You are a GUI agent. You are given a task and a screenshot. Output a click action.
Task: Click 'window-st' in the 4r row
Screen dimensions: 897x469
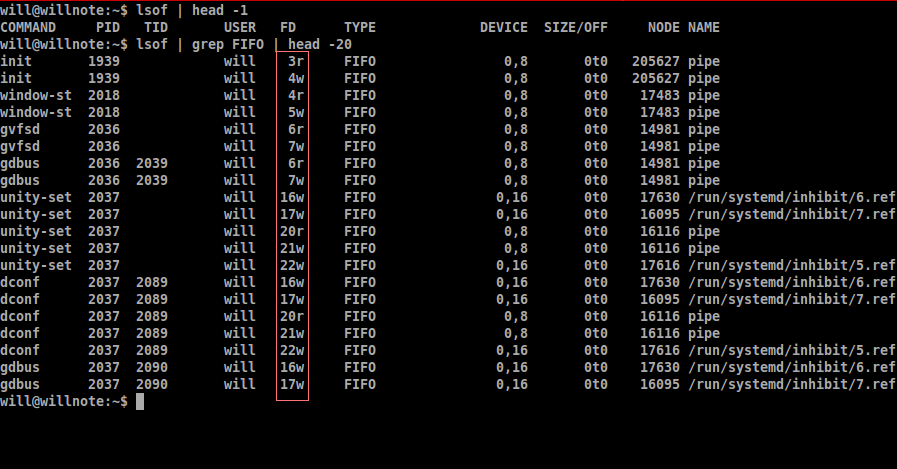coord(36,96)
